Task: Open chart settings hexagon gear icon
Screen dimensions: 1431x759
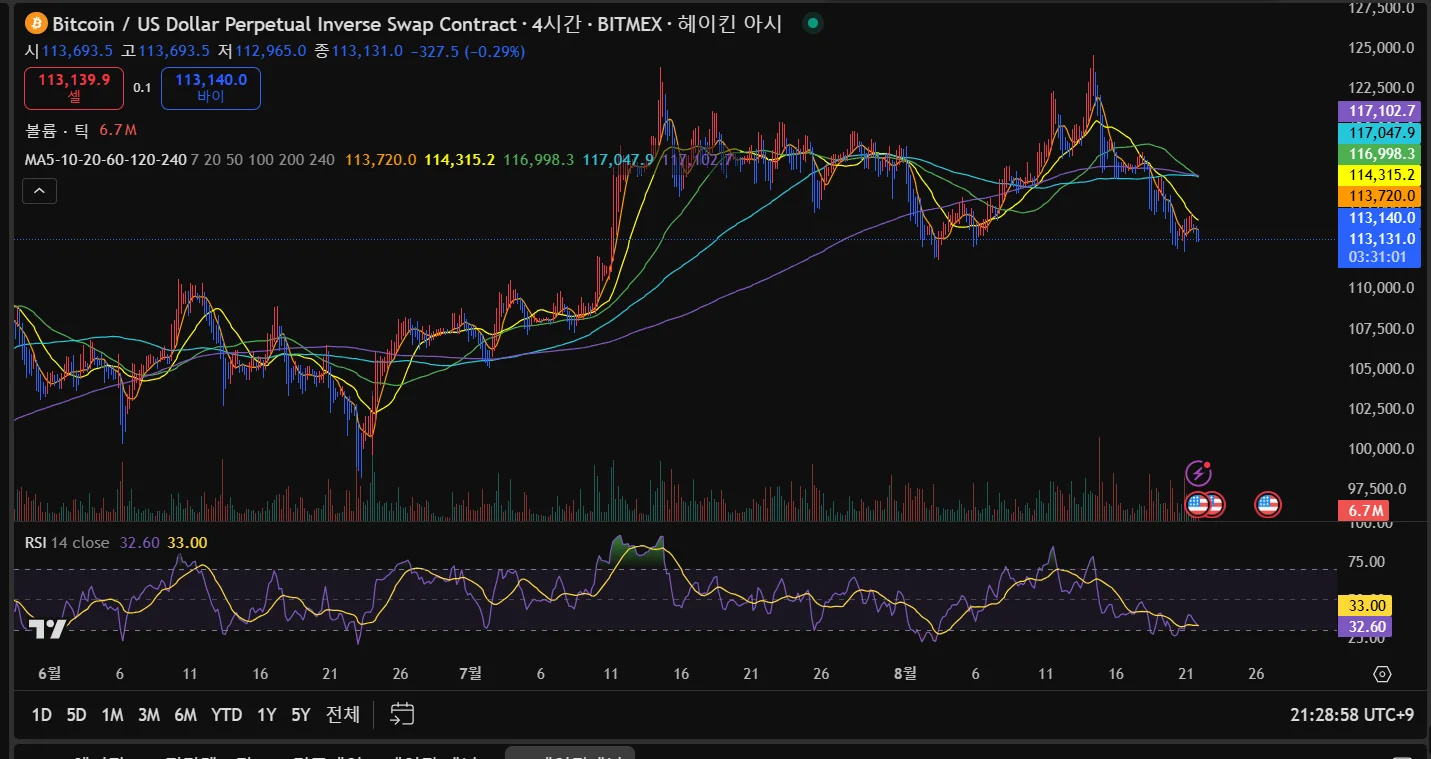Action: tap(1382, 674)
